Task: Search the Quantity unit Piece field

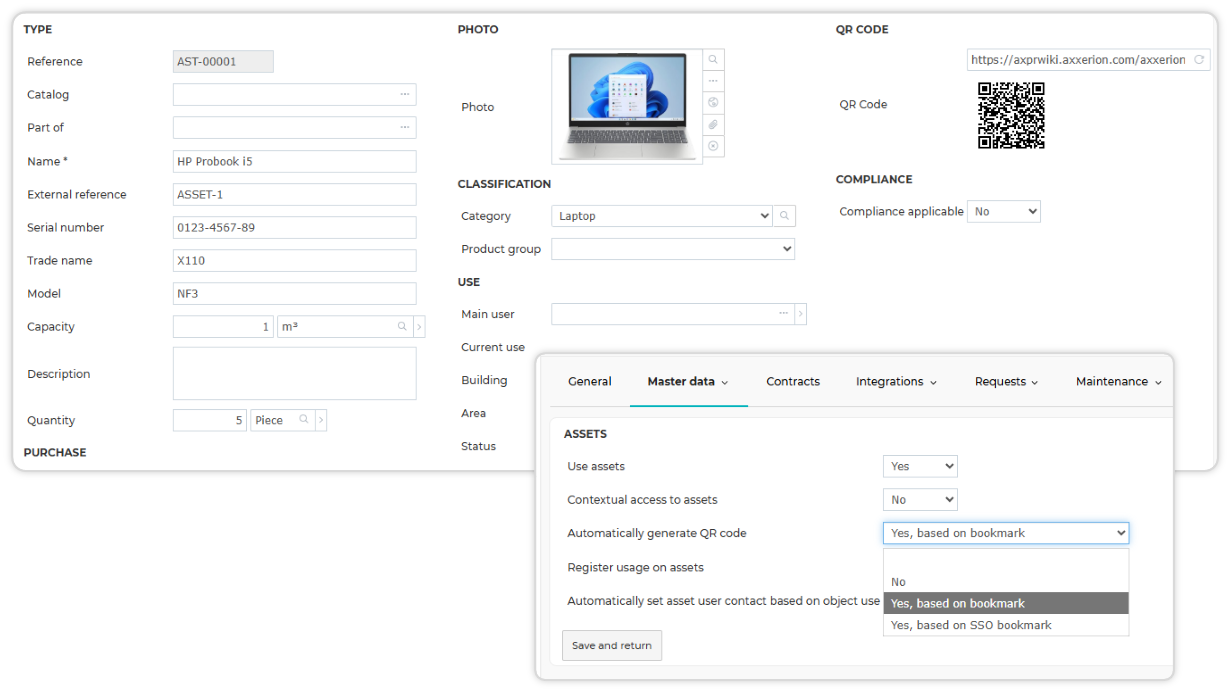Action: click(x=304, y=420)
